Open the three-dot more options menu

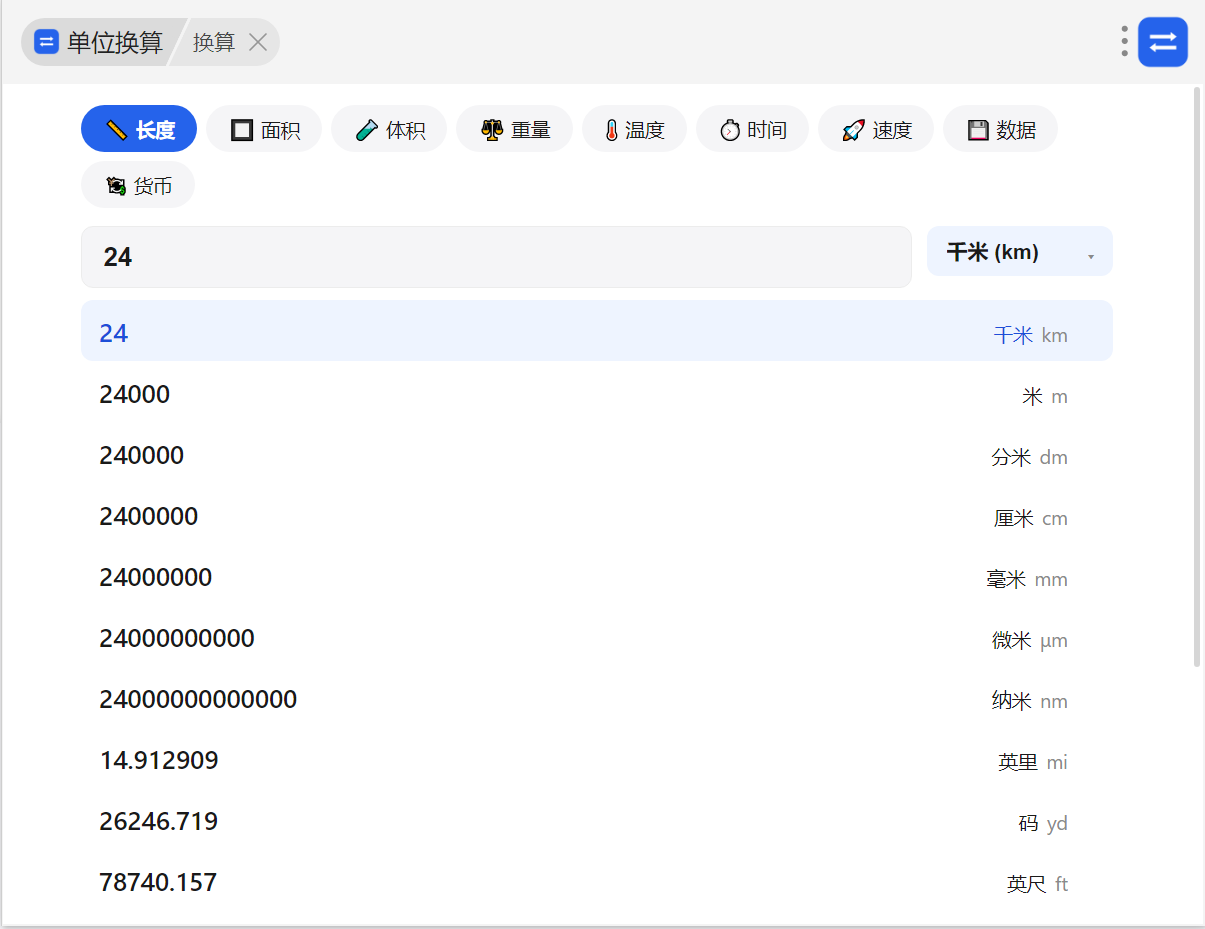[1125, 41]
